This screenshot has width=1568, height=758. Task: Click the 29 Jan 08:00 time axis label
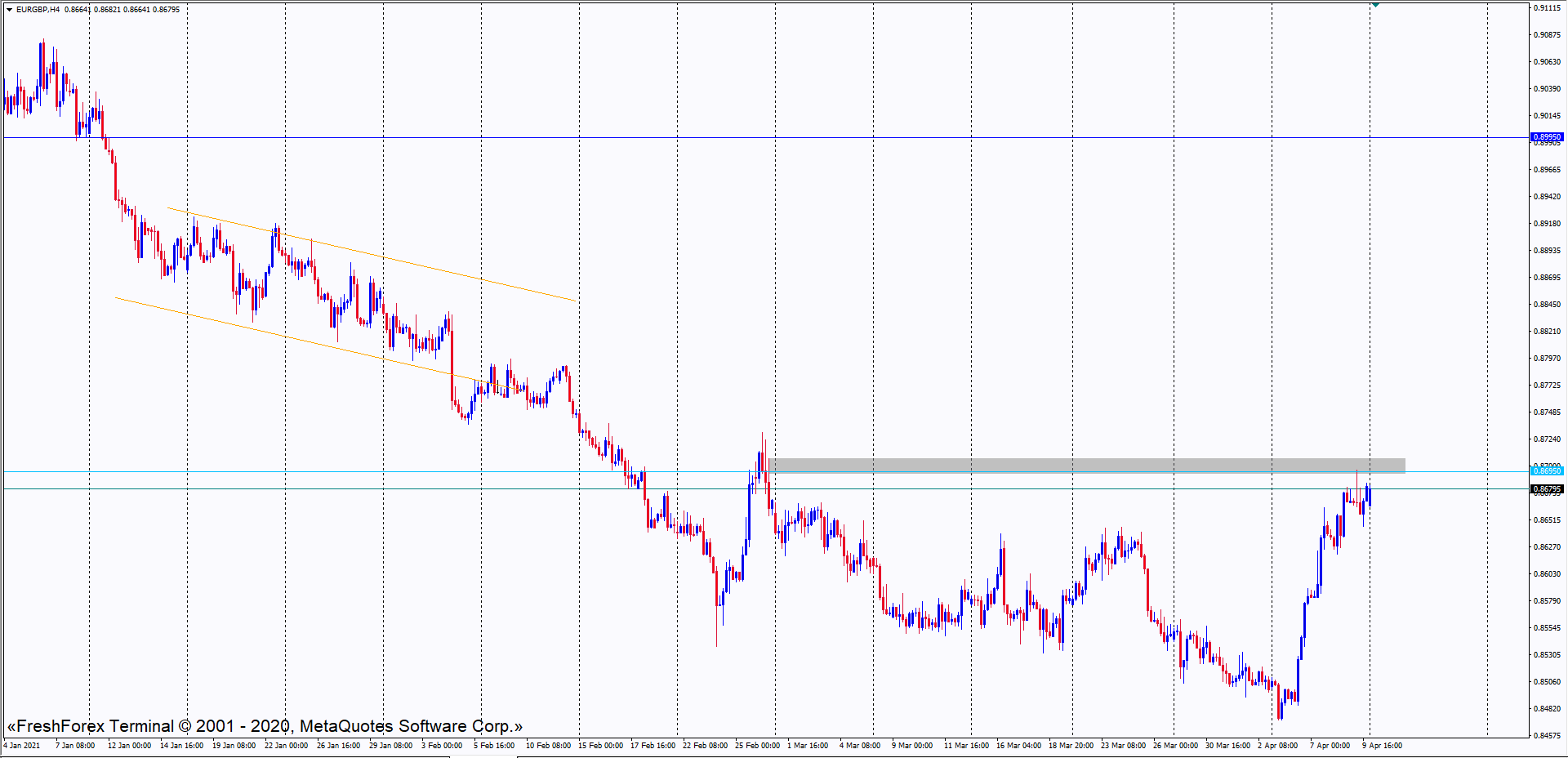(x=390, y=746)
